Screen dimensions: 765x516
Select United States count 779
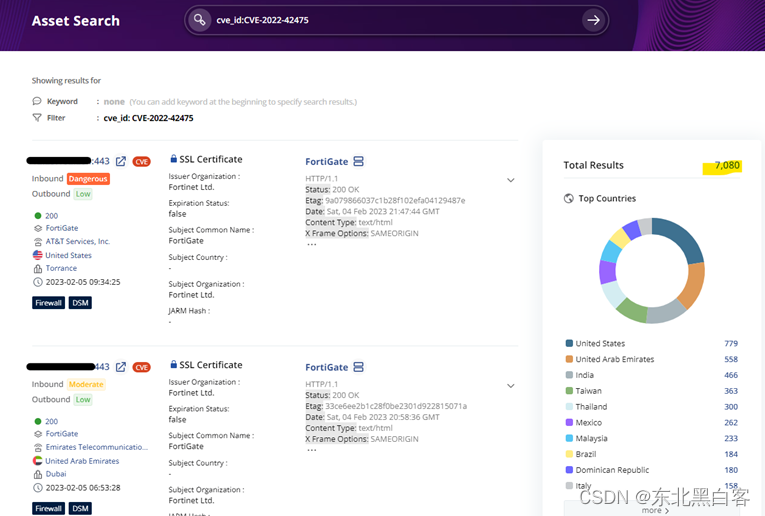(x=731, y=343)
